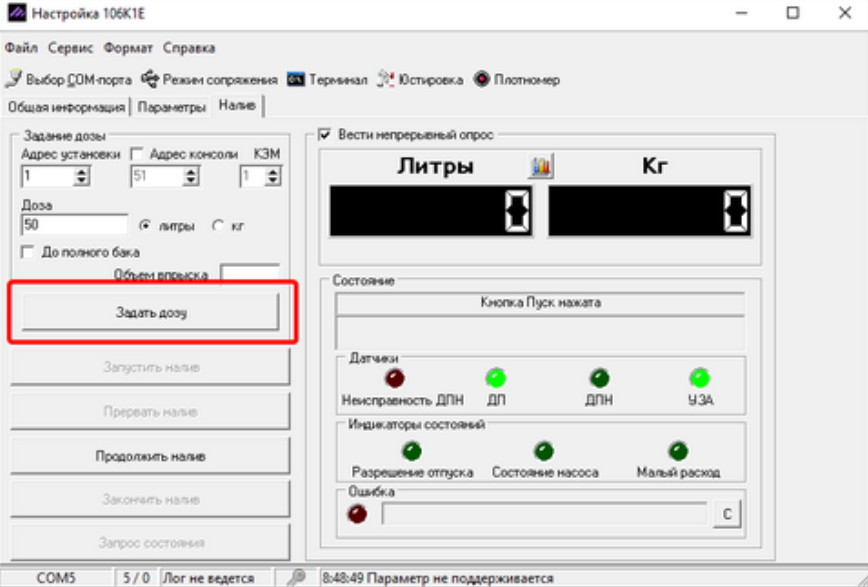
Task: Click Запустить налив button
Action: (151, 367)
